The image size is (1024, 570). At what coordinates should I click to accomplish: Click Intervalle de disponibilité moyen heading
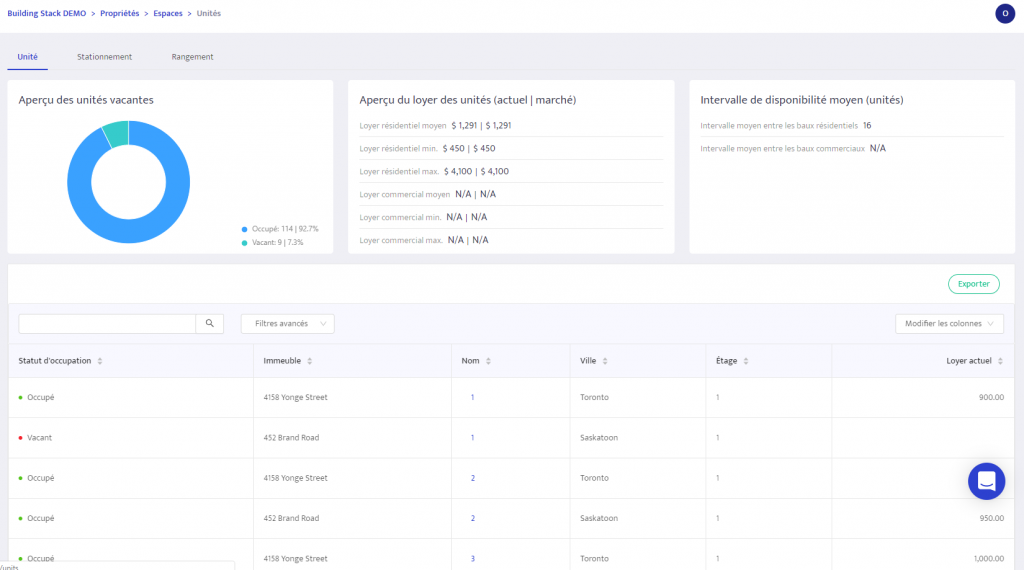click(802, 100)
